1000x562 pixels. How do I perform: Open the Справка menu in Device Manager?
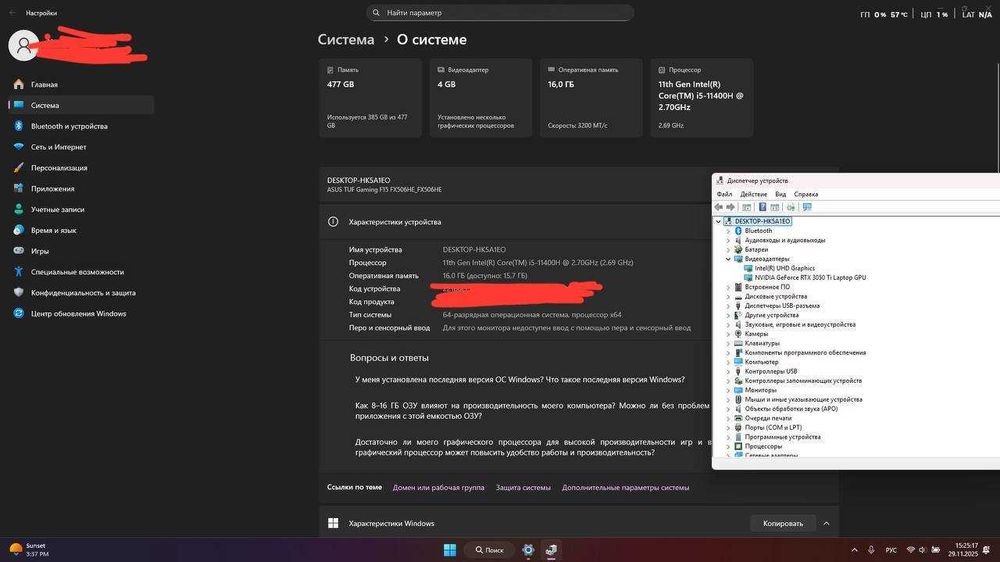tap(805, 194)
